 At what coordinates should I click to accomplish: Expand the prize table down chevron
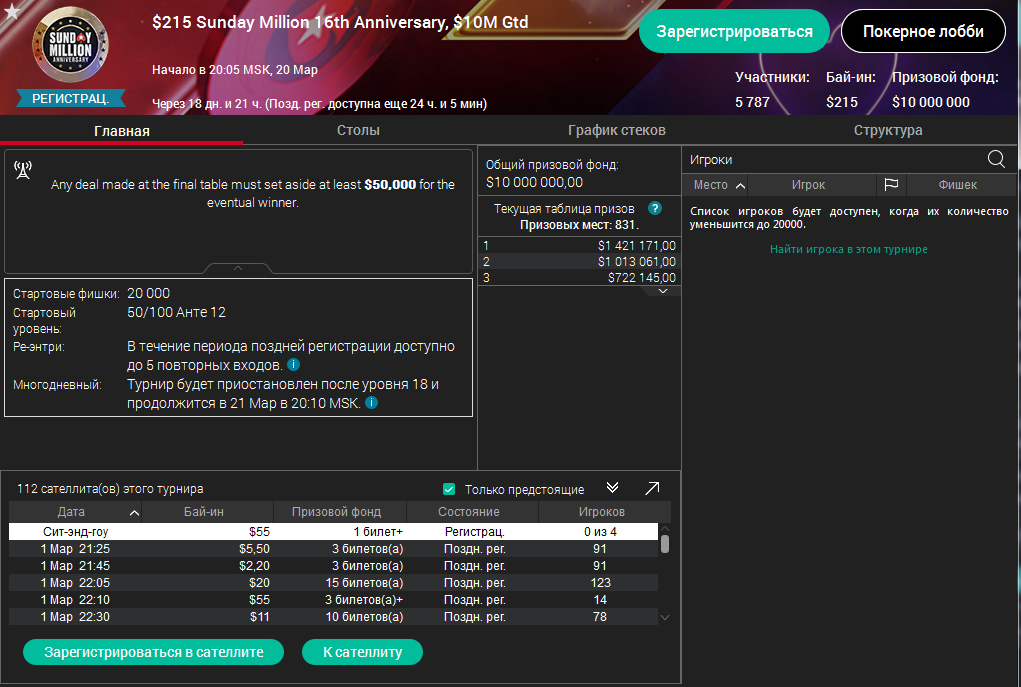(x=662, y=291)
